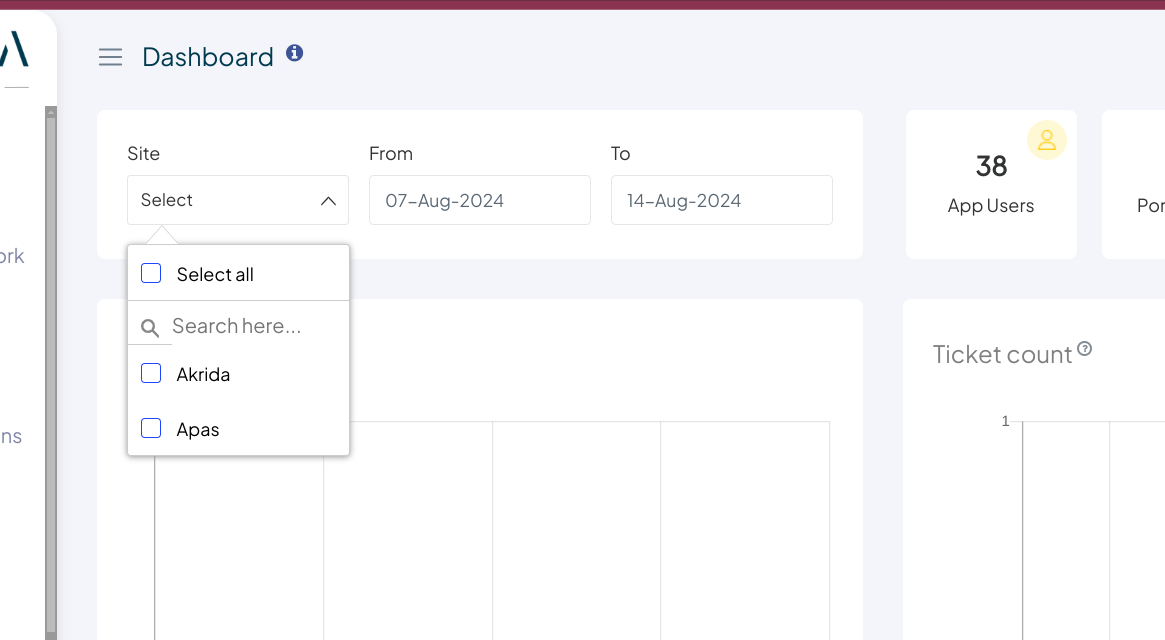Click the hamburger menu icon
Viewport: 1165px width, 640px height.
point(110,57)
